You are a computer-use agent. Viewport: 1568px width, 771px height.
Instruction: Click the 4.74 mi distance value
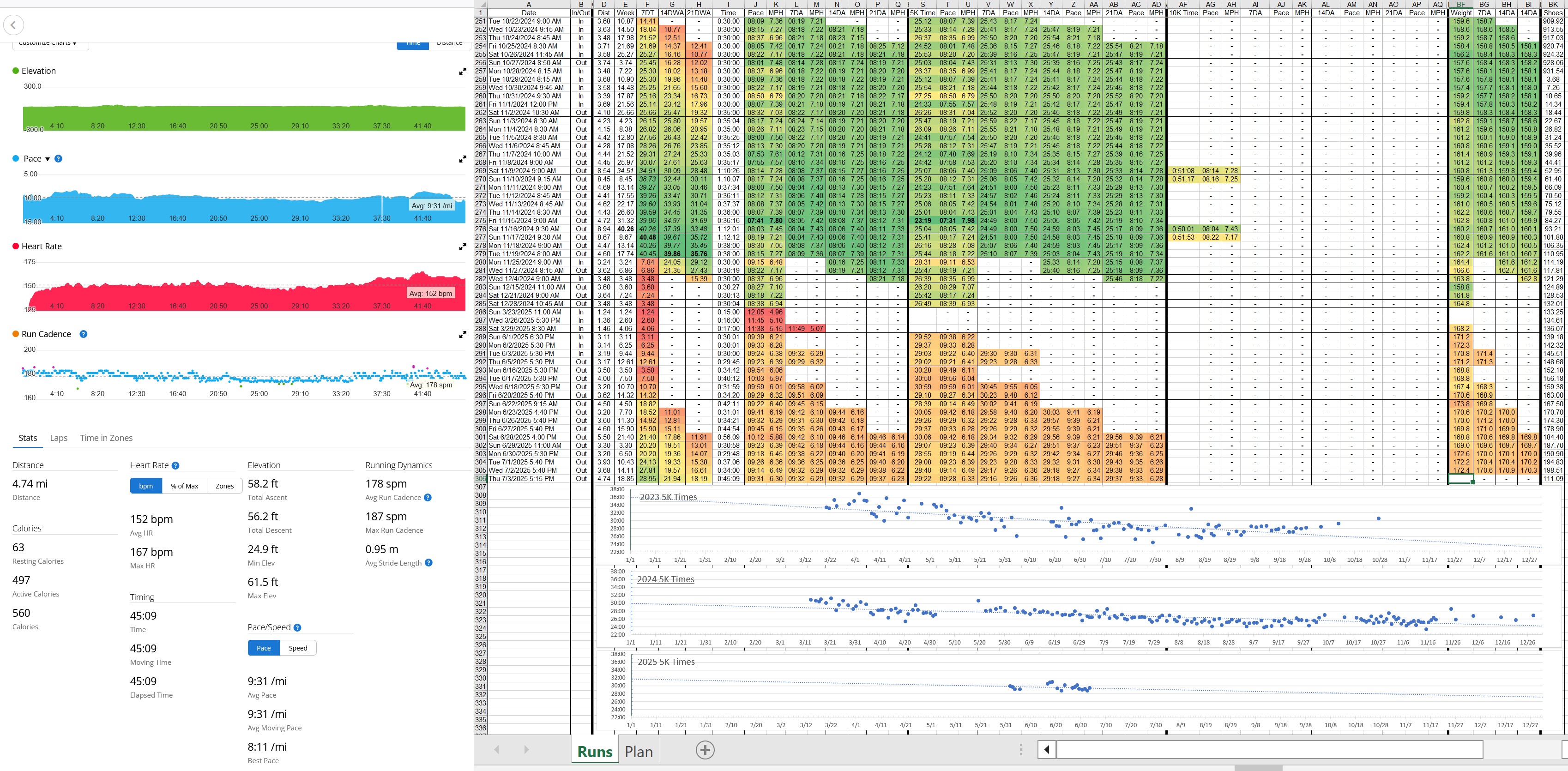pos(30,484)
